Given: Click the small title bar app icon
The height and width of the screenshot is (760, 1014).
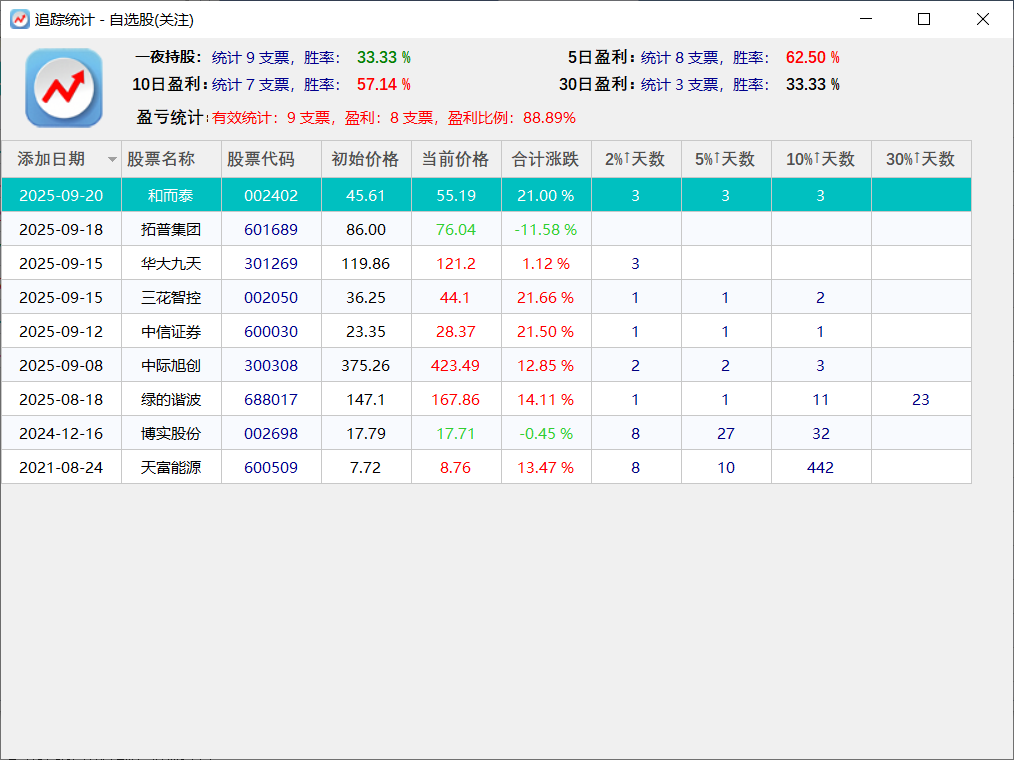Looking at the screenshot, I should [x=19, y=19].
